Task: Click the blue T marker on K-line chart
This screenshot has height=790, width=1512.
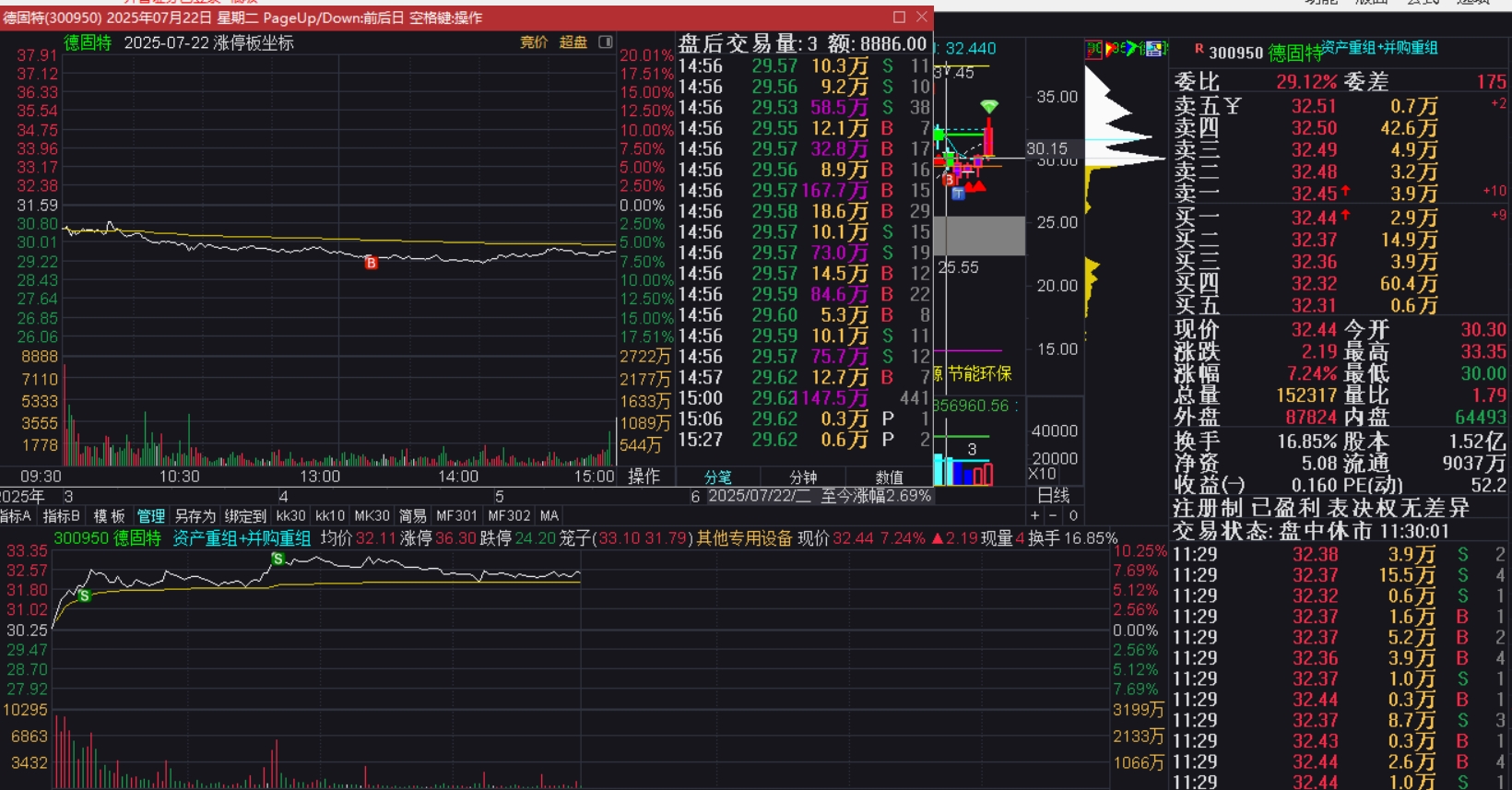Action: [x=958, y=194]
